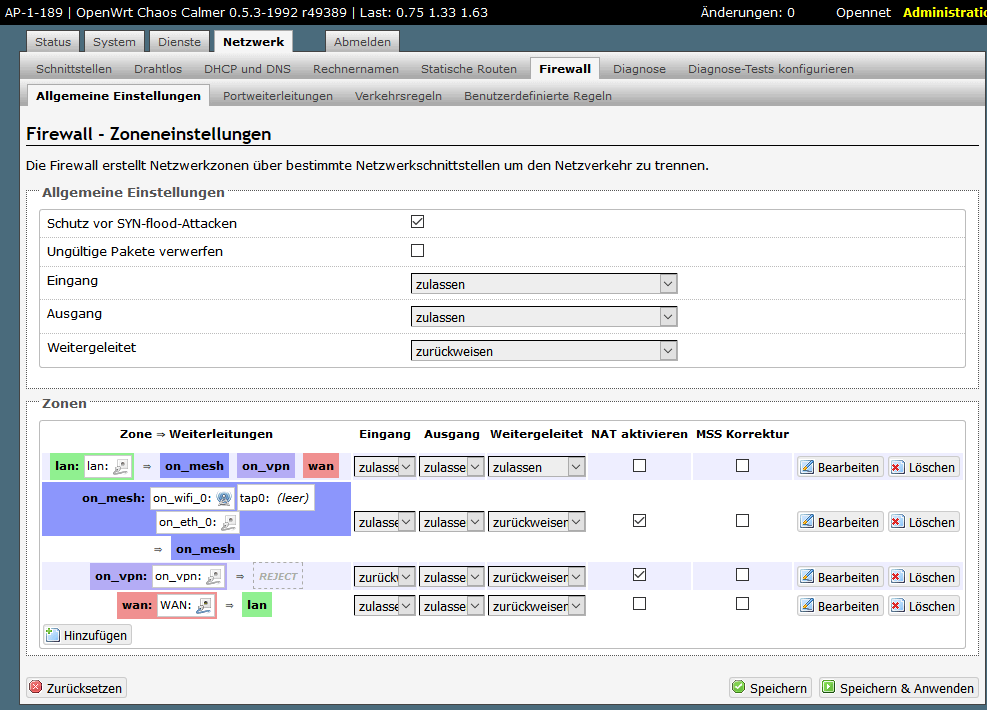987x710 pixels.
Task: Open the global Weitergeleitet policy dropdown
Action: (544, 351)
